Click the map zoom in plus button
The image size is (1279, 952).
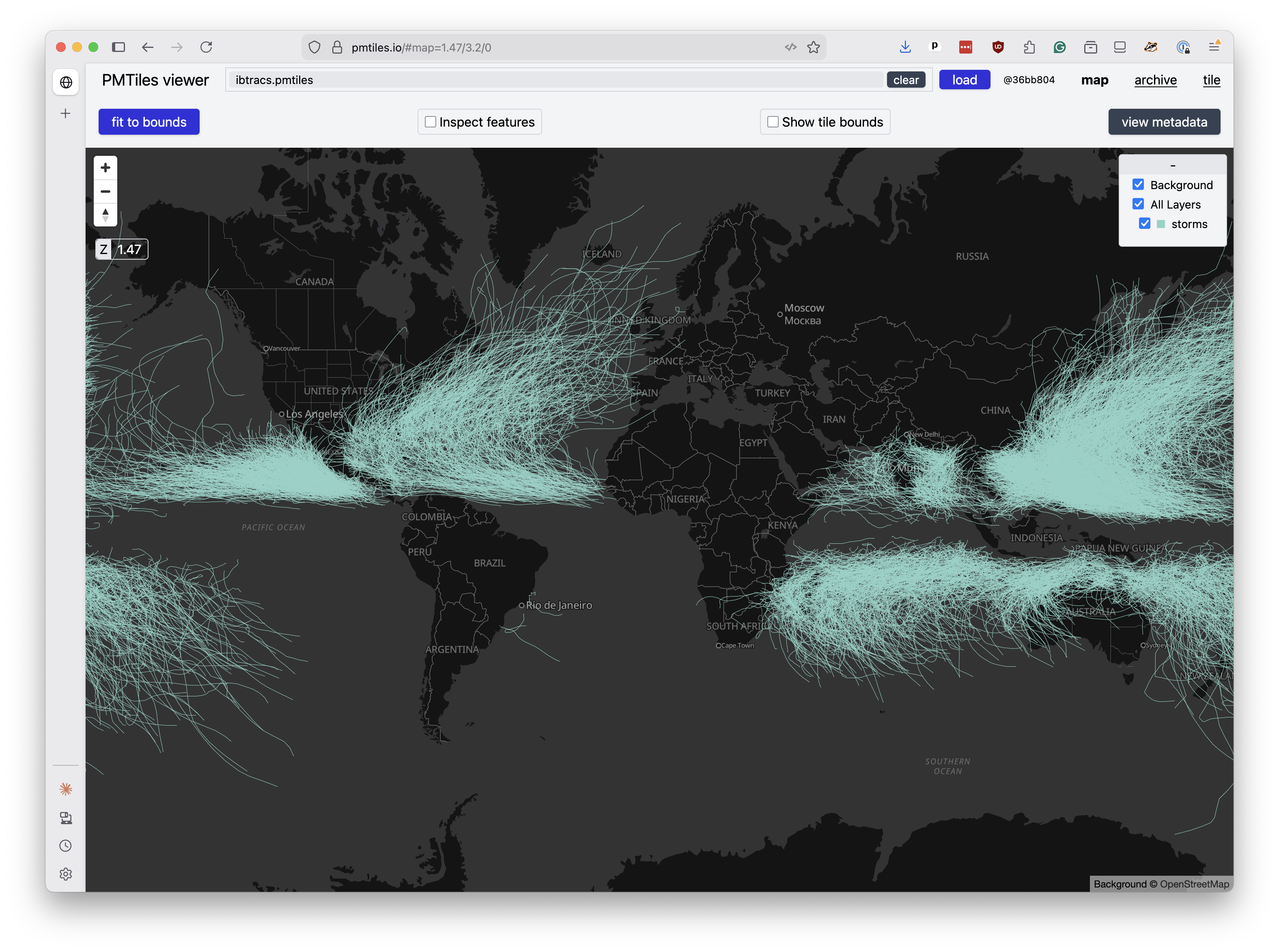point(106,168)
